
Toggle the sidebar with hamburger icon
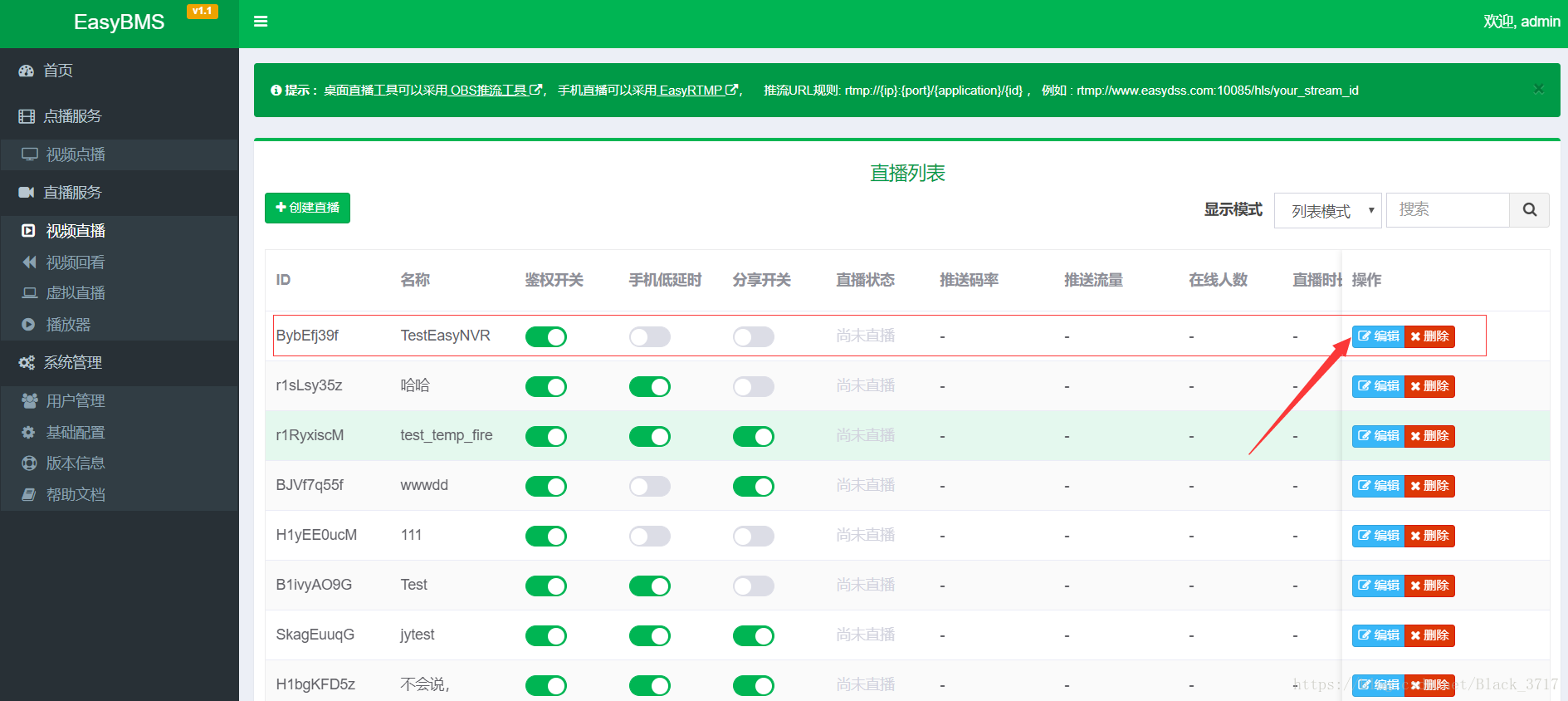click(x=261, y=22)
